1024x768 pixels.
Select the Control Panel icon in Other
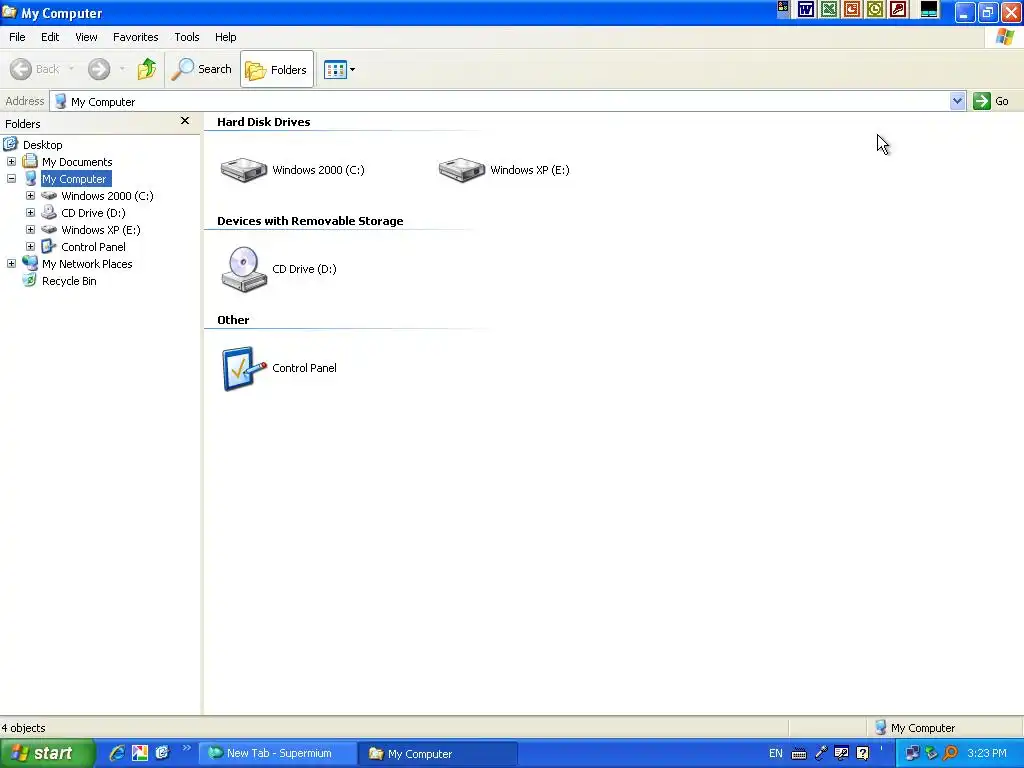244,368
